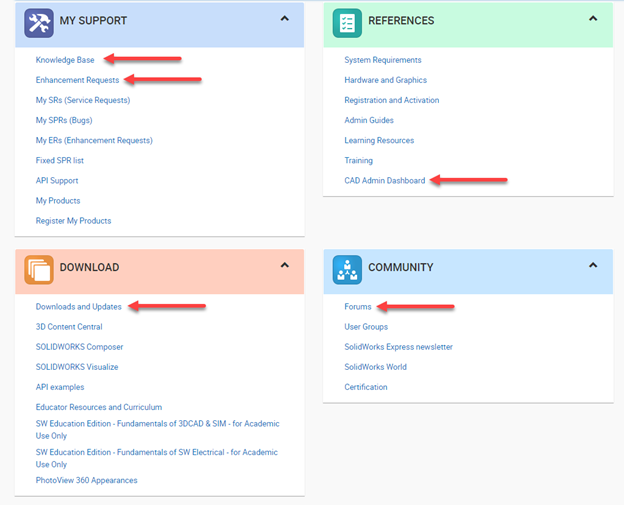The width and height of the screenshot is (624, 505).
Task: Open the Enhancement Requests link
Action: click(77, 80)
